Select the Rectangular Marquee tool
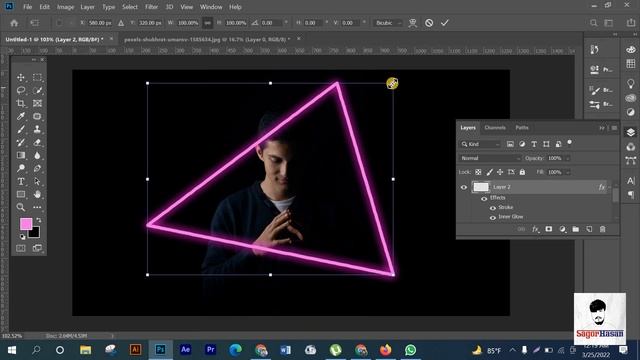Viewport: 640px width, 360px height. [37, 77]
